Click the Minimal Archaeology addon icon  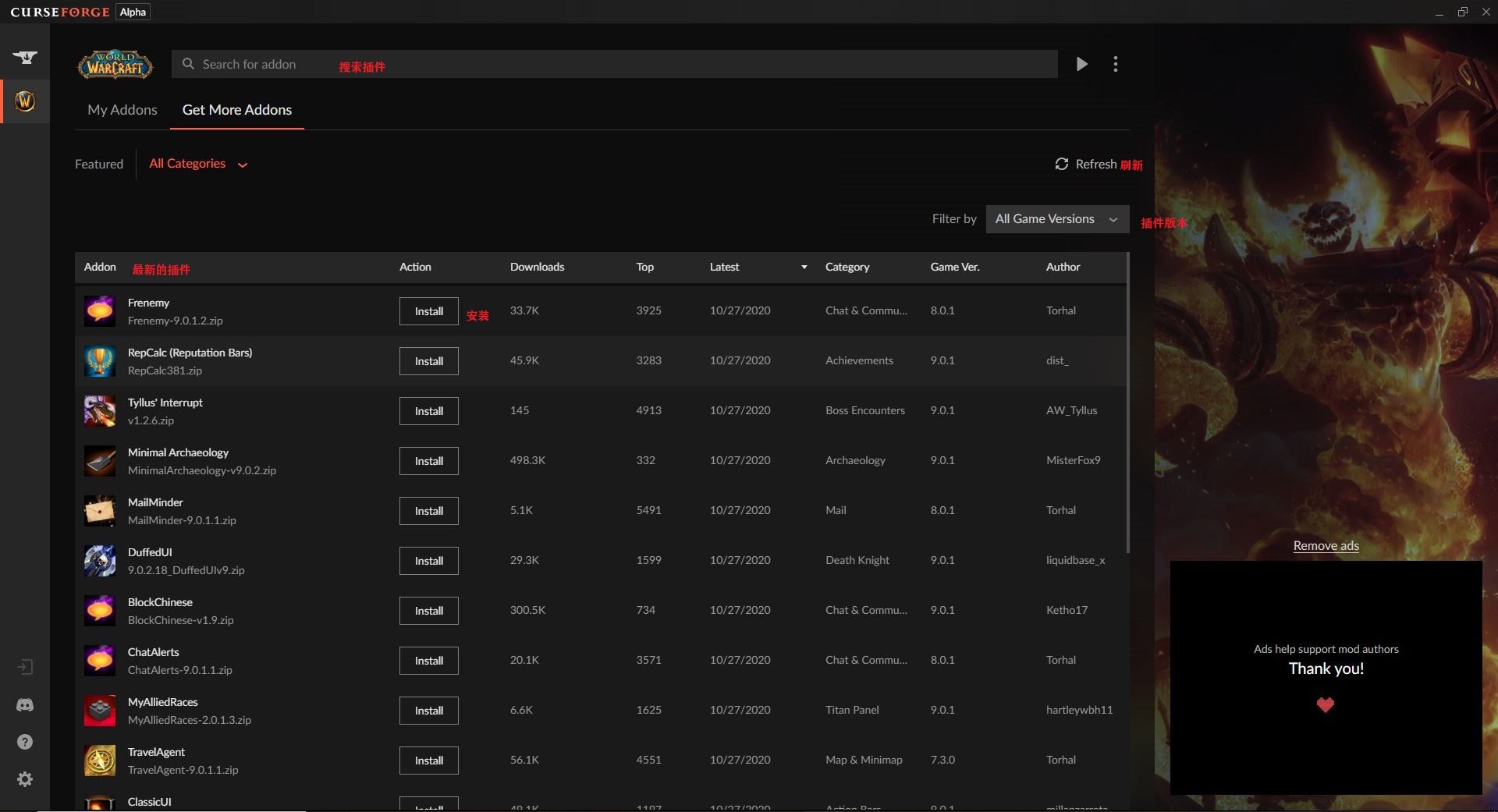pos(100,461)
